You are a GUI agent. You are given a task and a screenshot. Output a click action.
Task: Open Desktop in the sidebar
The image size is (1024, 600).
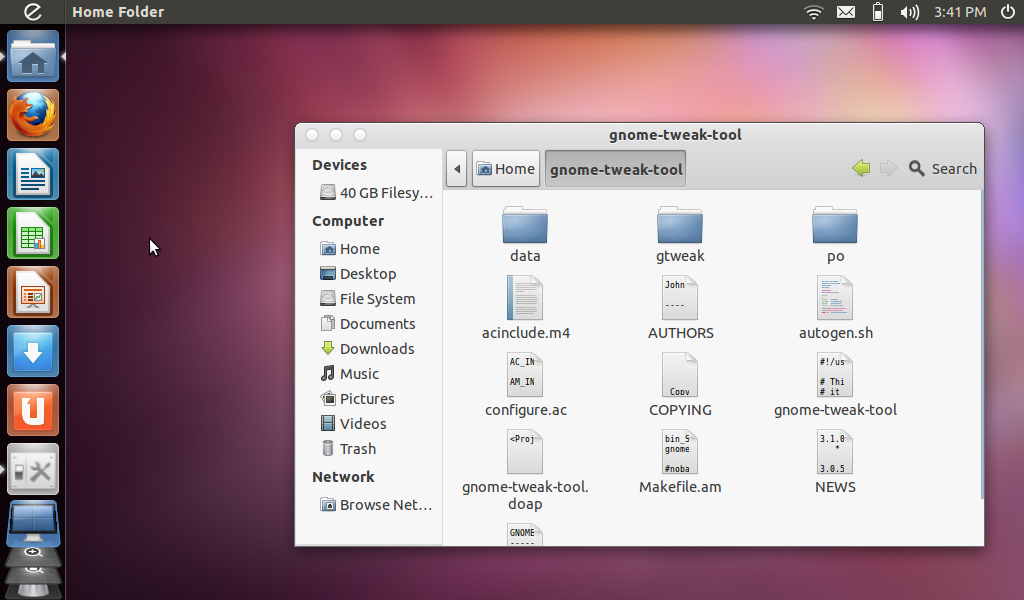[358, 274]
